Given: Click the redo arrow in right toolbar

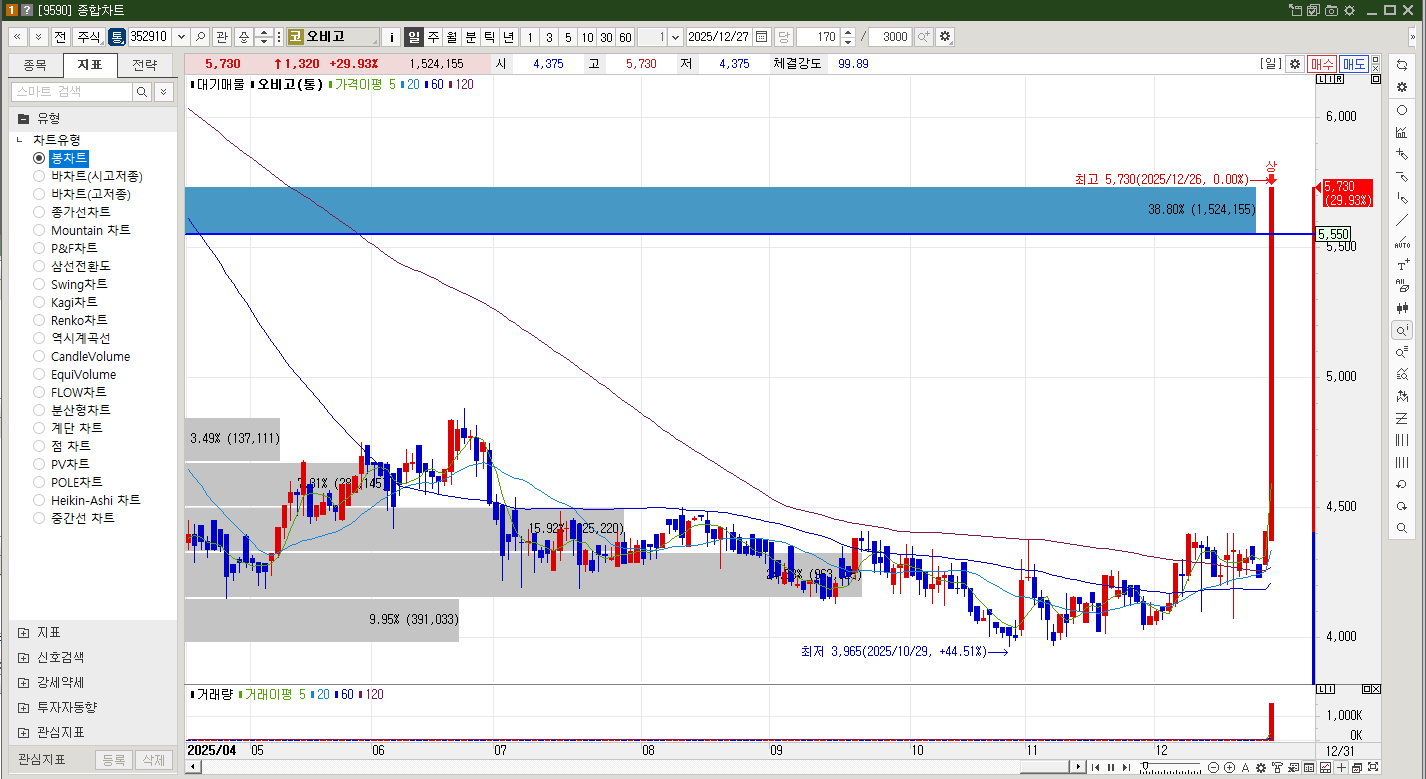Looking at the screenshot, I should point(1402,506).
